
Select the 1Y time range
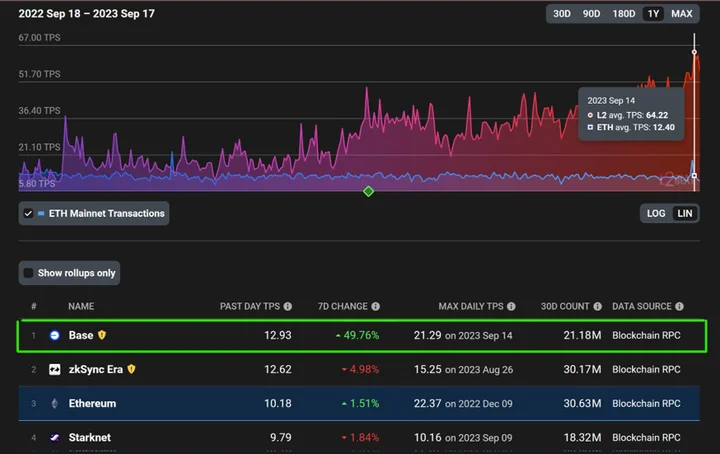click(653, 14)
